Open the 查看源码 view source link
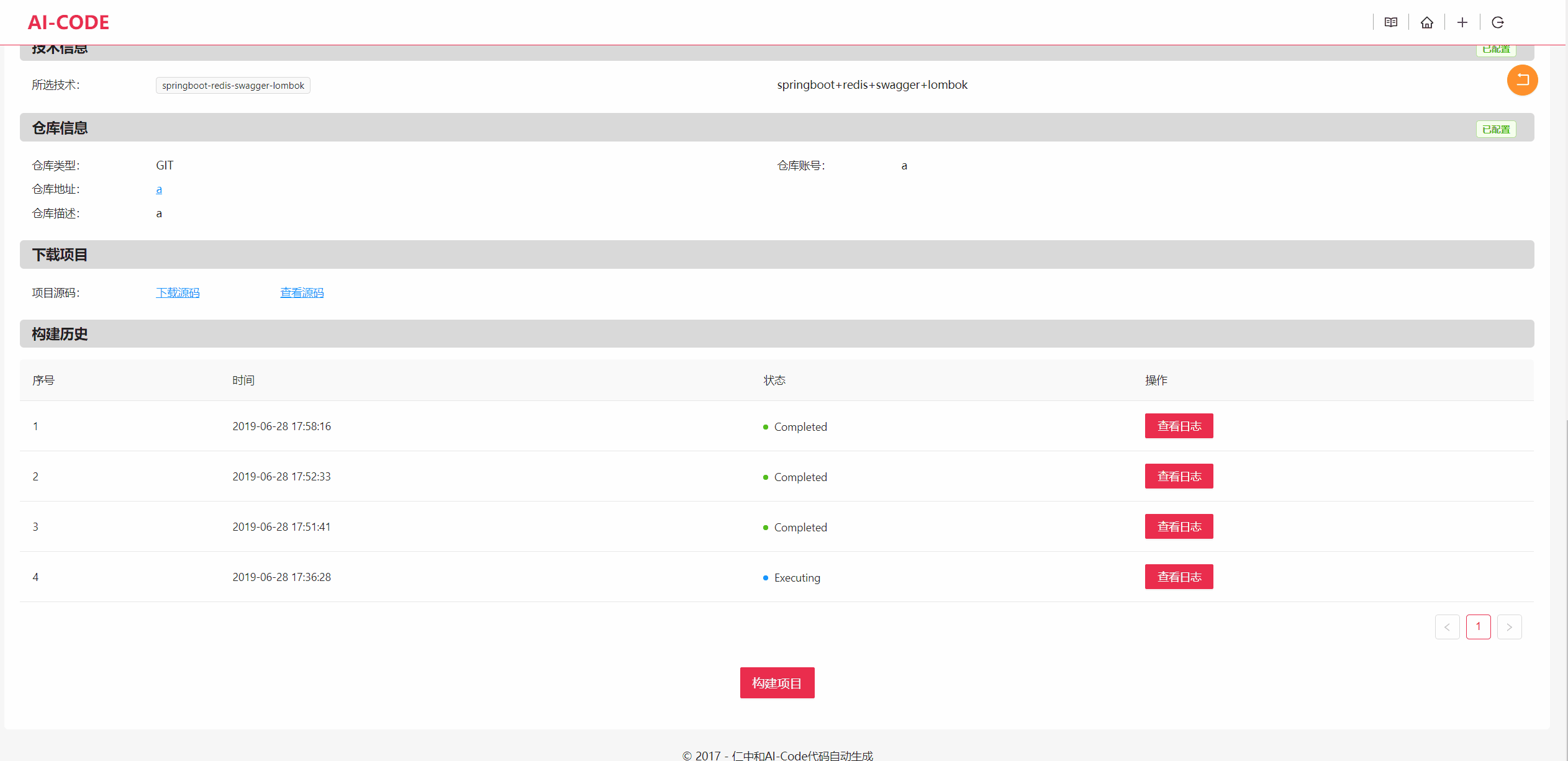Viewport: 1568px width, 761px height. [x=302, y=292]
